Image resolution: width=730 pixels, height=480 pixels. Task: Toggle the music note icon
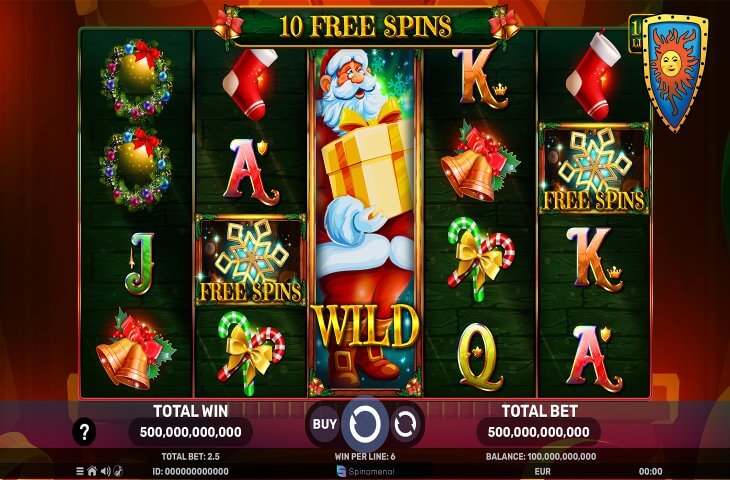point(118,471)
